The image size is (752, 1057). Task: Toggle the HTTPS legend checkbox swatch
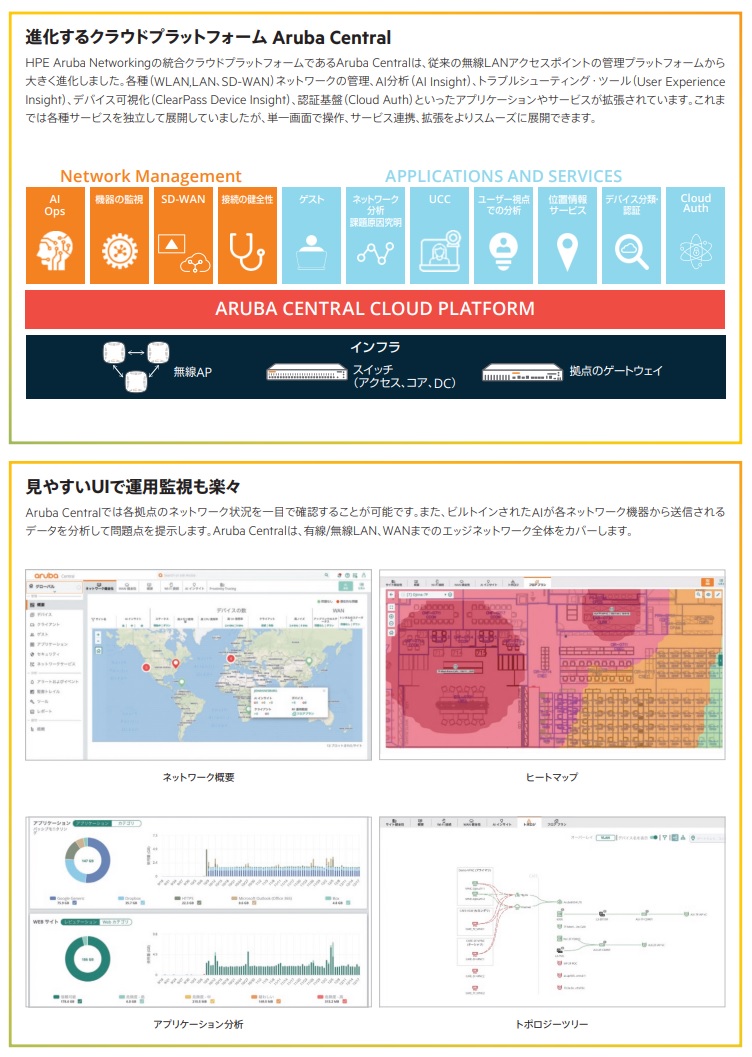tap(199, 903)
